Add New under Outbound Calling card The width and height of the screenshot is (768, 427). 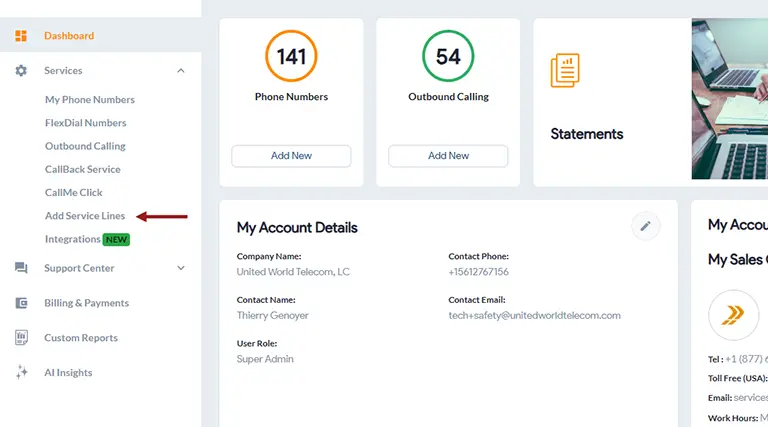(x=448, y=156)
